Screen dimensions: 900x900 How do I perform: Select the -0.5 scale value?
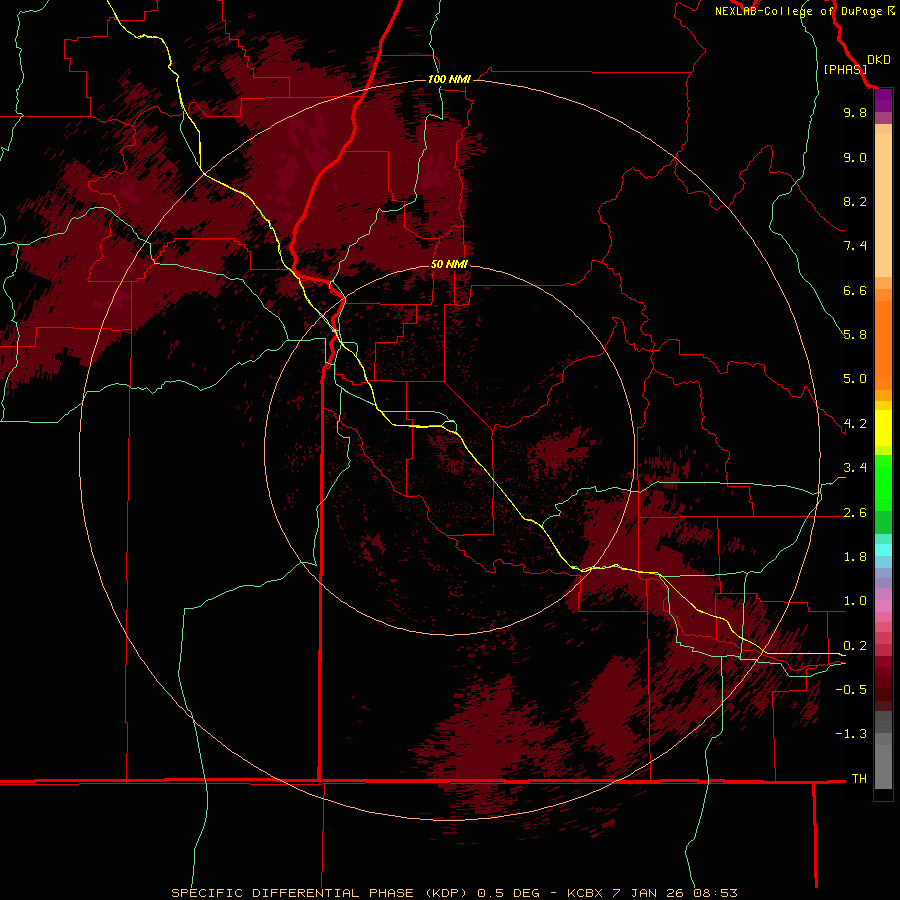(851, 690)
